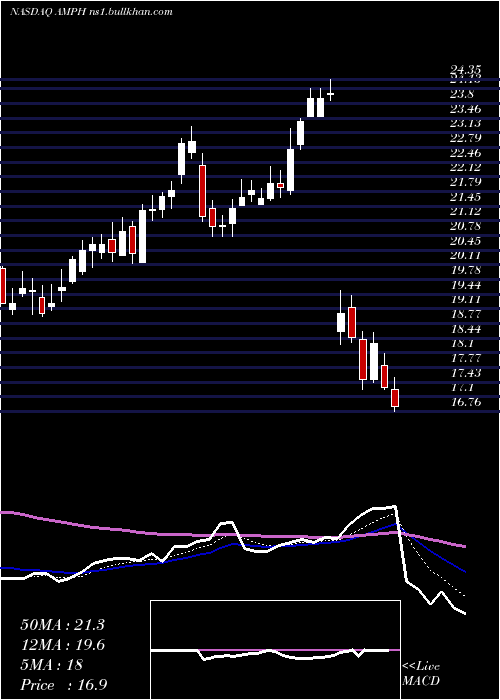Click the NASDAQ AMPH chart title
Image resolution: width=500 pixels, height=700 pixels.
pyautogui.click(x=91, y=12)
